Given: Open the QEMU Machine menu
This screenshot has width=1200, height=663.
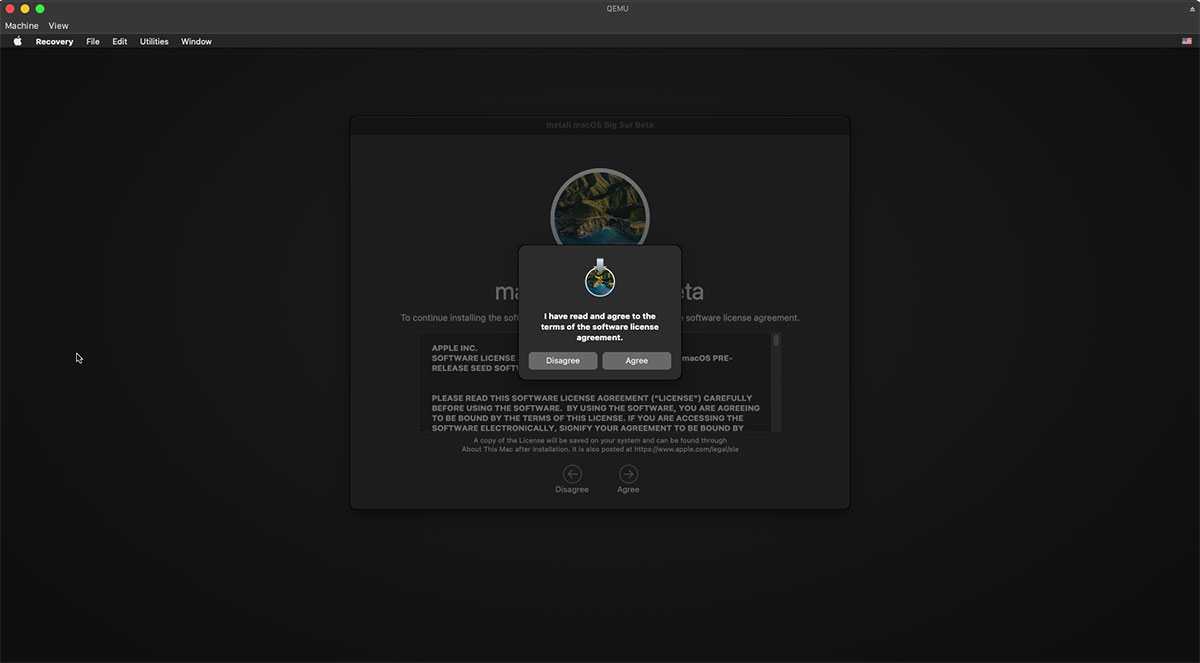Looking at the screenshot, I should (x=22, y=26).
